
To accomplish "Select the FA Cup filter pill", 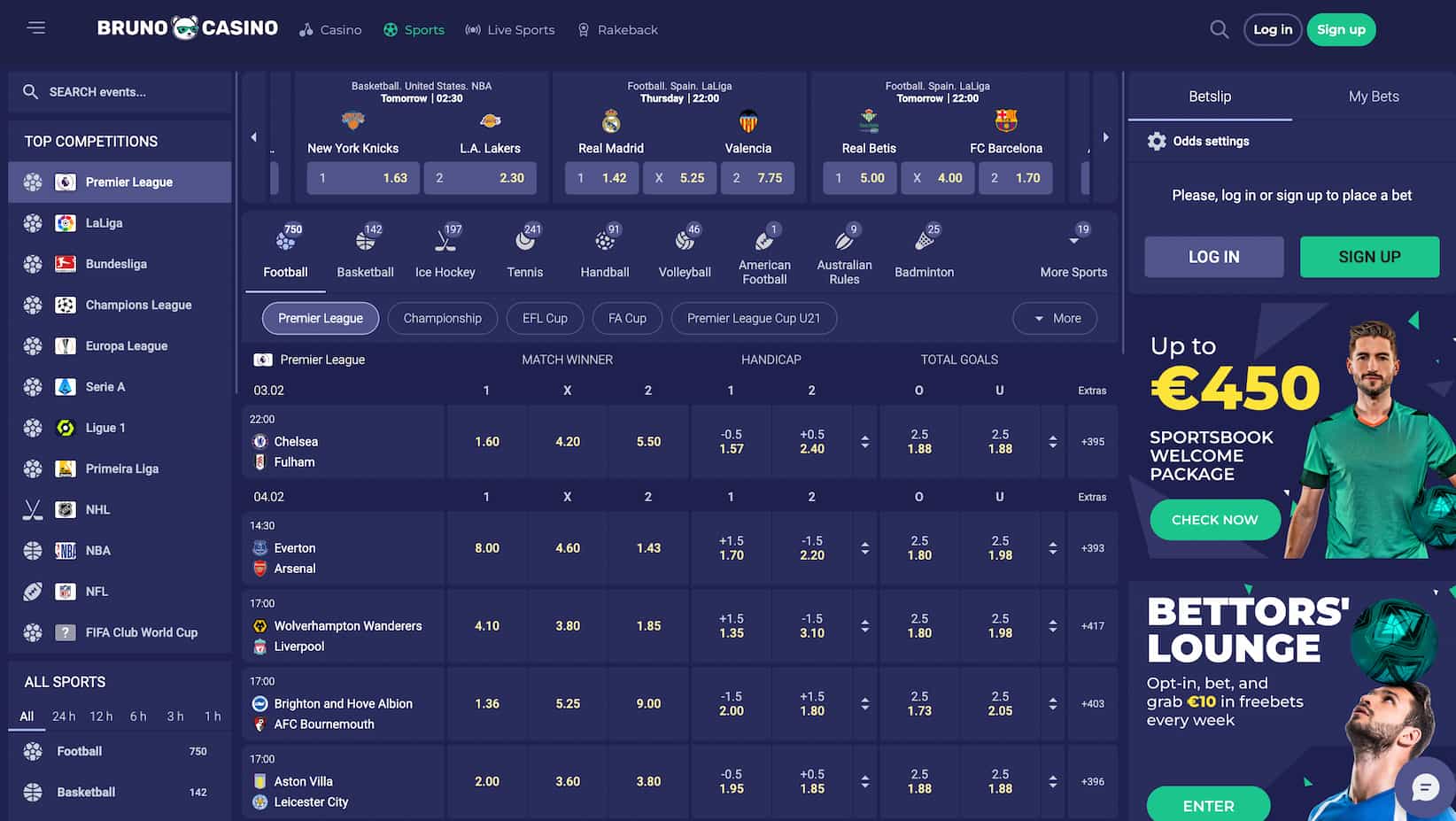I will click(627, 318).
